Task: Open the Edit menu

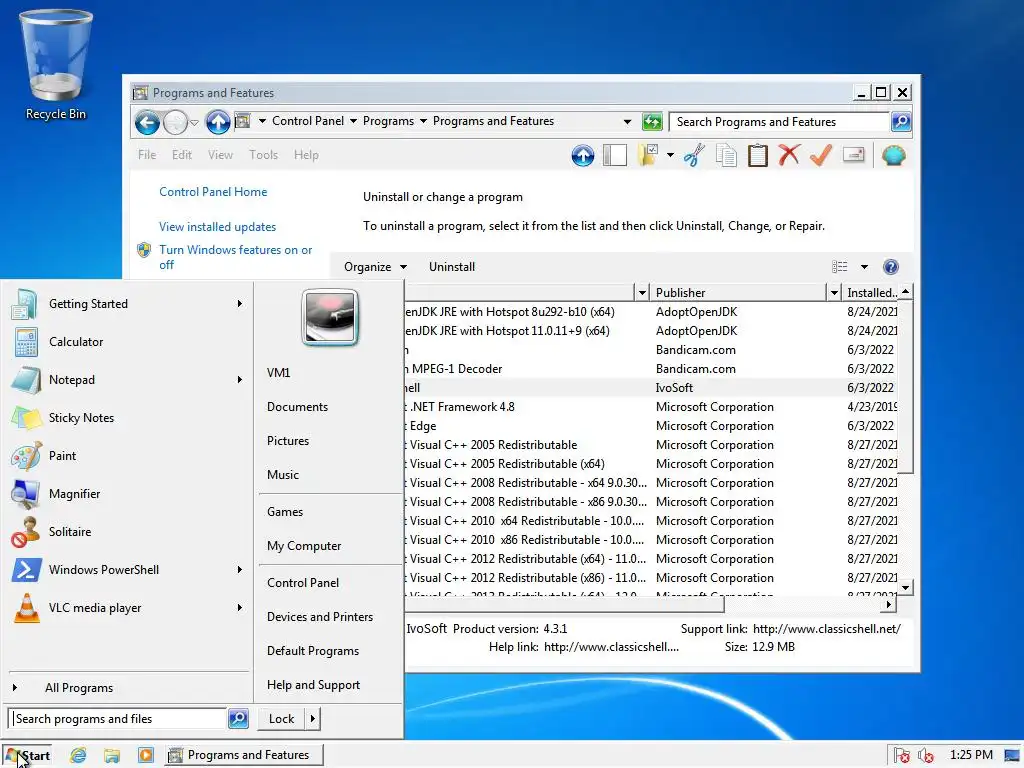Action: [x=182, y=155]
